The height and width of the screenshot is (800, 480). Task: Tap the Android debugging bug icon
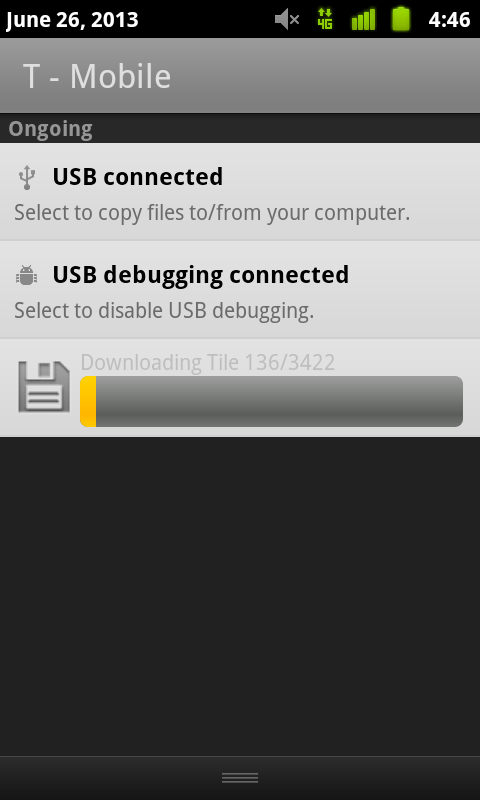click(x=26, y=275)
